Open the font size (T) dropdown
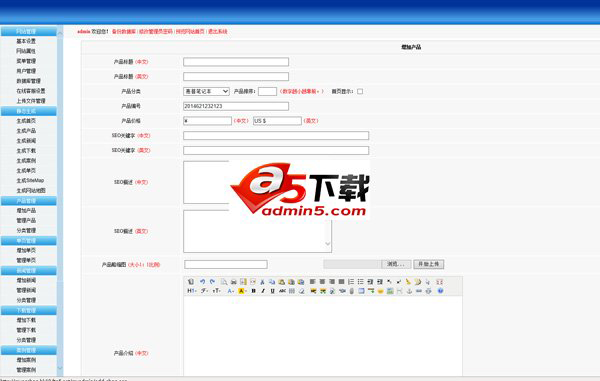Screen dimensions: 600x381 click(217, 291)
